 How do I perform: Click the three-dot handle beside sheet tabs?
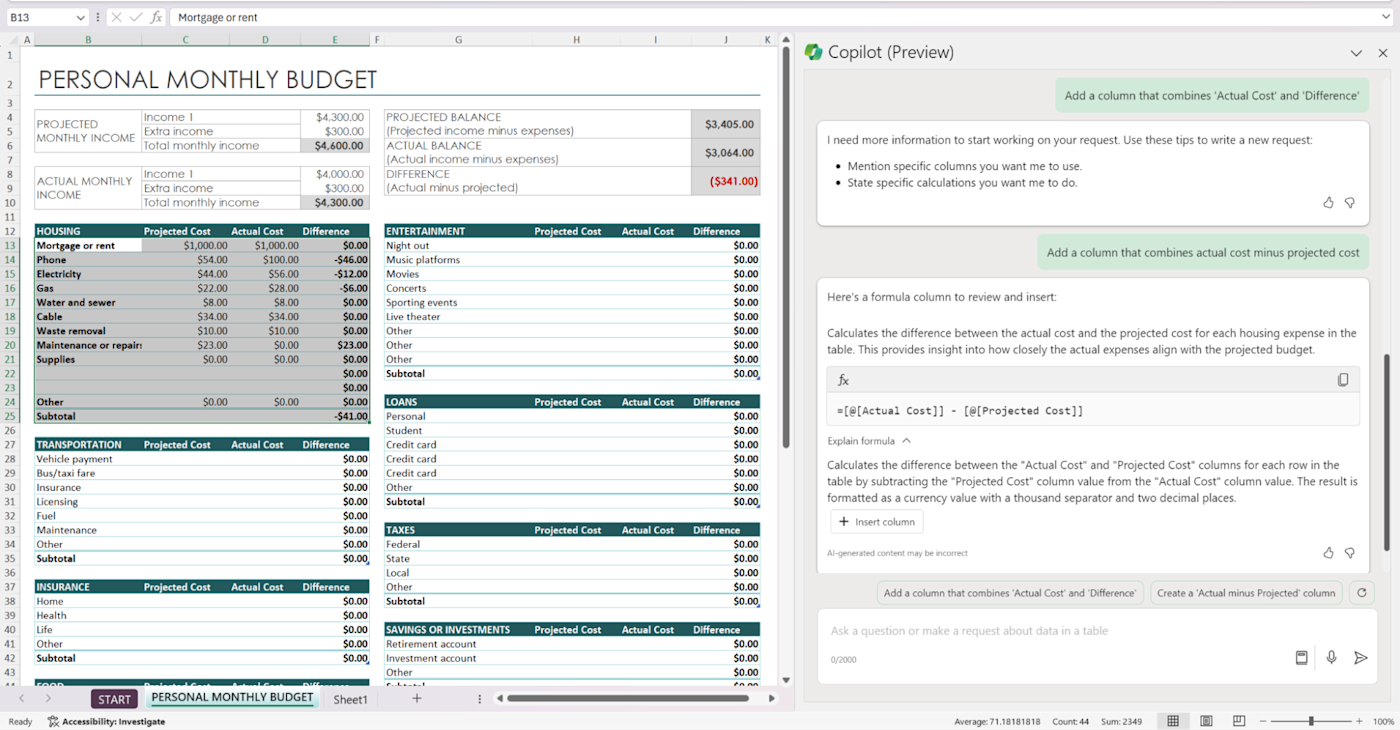pos(480,699)
